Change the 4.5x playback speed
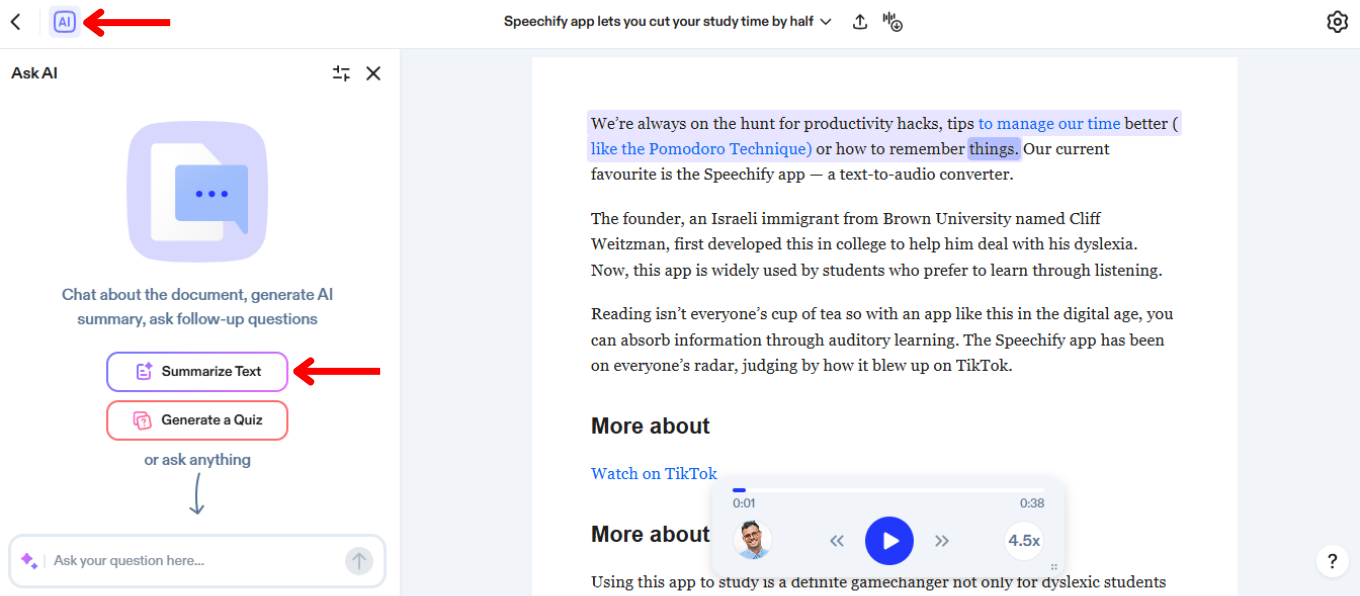This screenshot has height=596, width=1360. (x=1024, y=540)
